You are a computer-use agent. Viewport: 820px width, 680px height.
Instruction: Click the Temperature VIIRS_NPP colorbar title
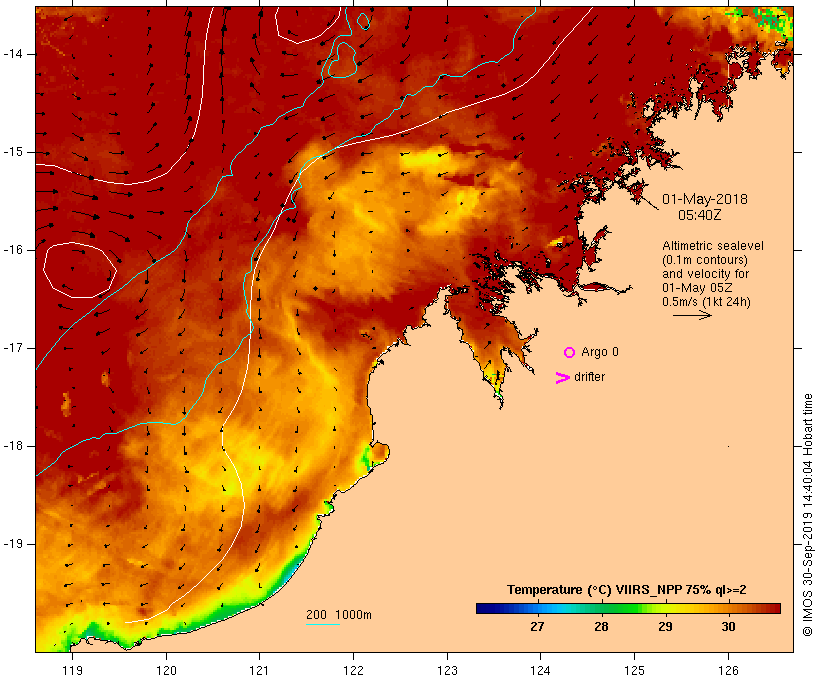(x=627, y=590)
